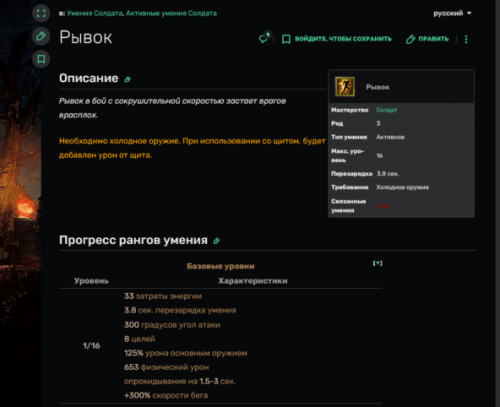Click ВОЙДИТЕ, ЧТОБЫ СОХРАНИТЬ button
This screenshot has height=407, width=500.
point(337,39)
